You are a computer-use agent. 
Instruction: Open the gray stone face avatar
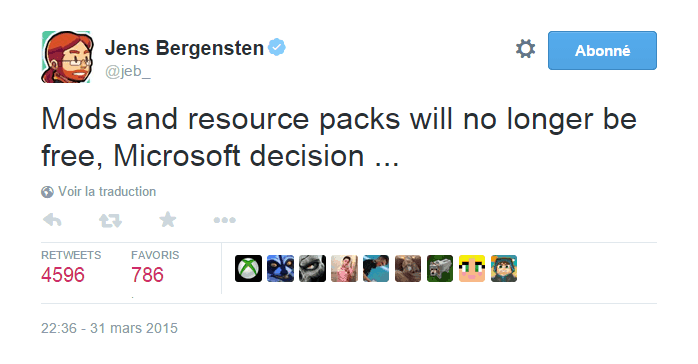coord(312,268)
